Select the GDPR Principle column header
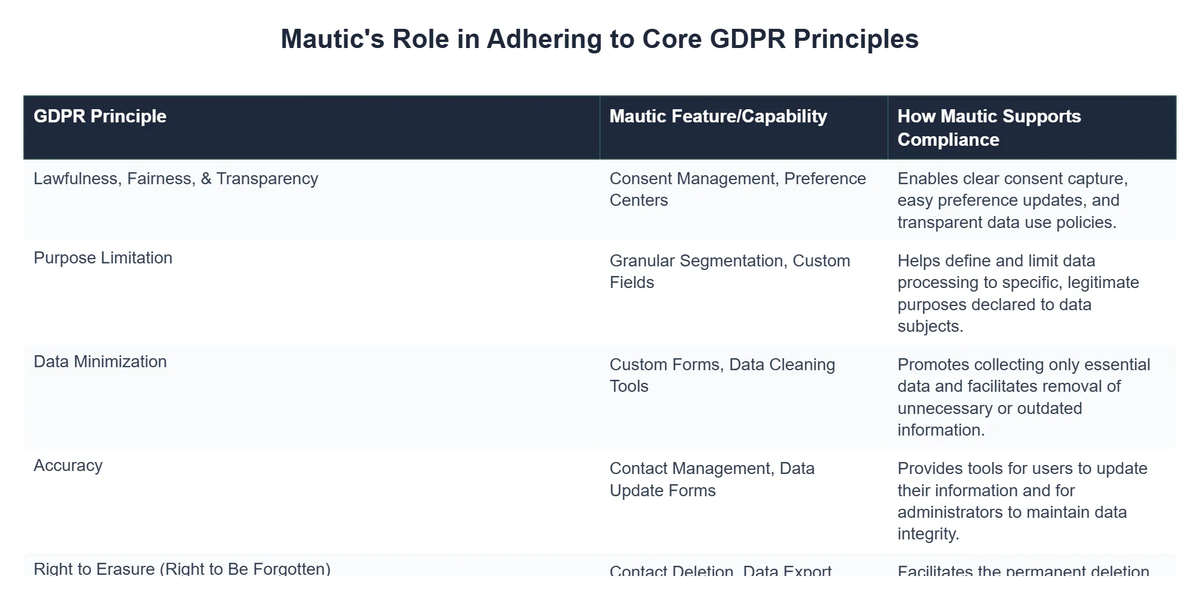 pos(100,116)
